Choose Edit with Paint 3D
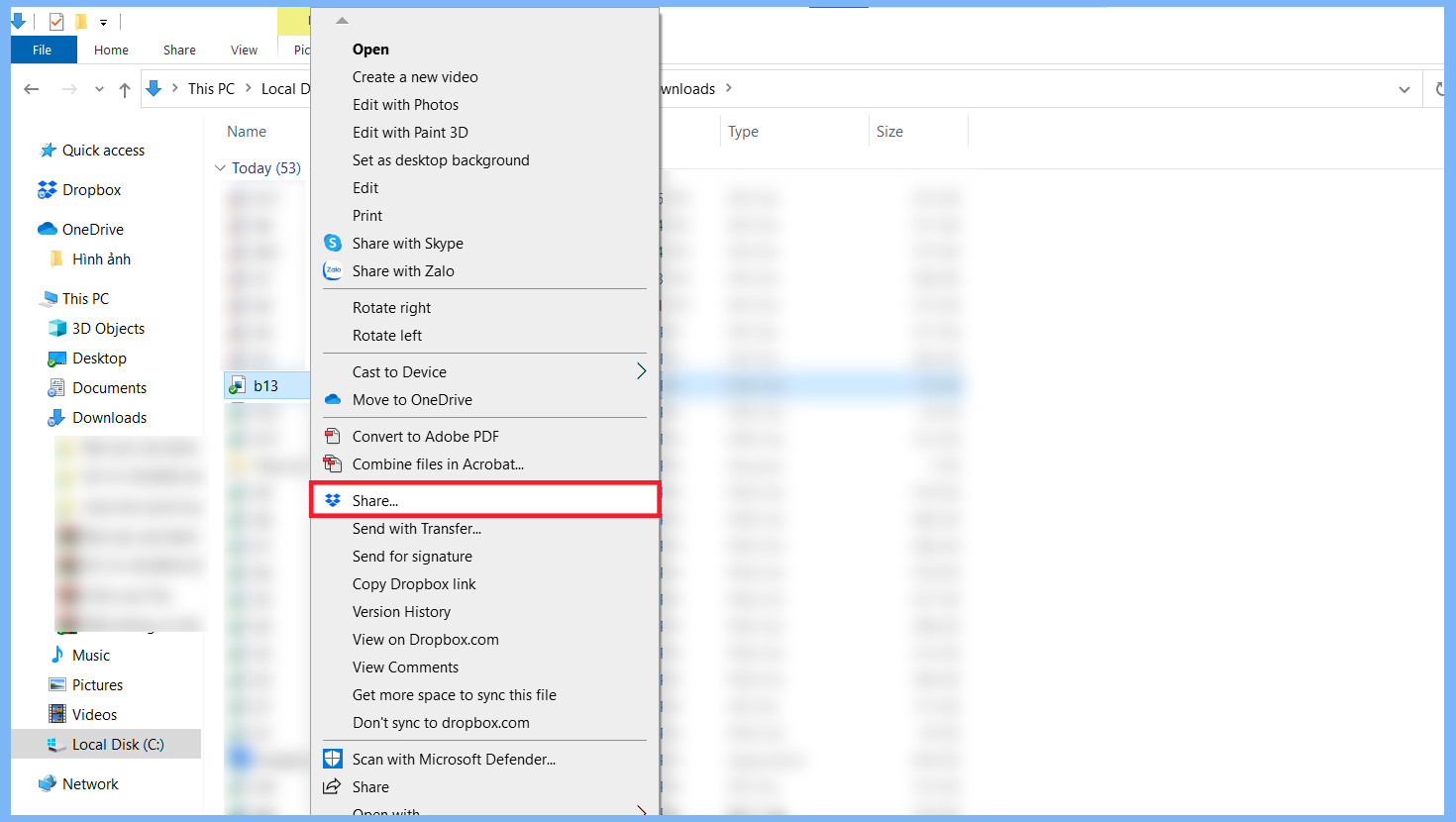The height and width of the screenshot is (822, 1456). [x=410, y=132]
